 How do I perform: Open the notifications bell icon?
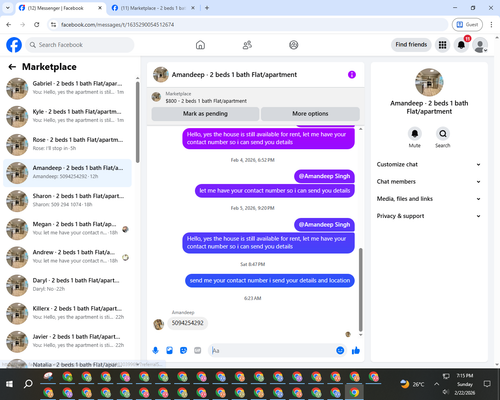(x=461, y=45)
